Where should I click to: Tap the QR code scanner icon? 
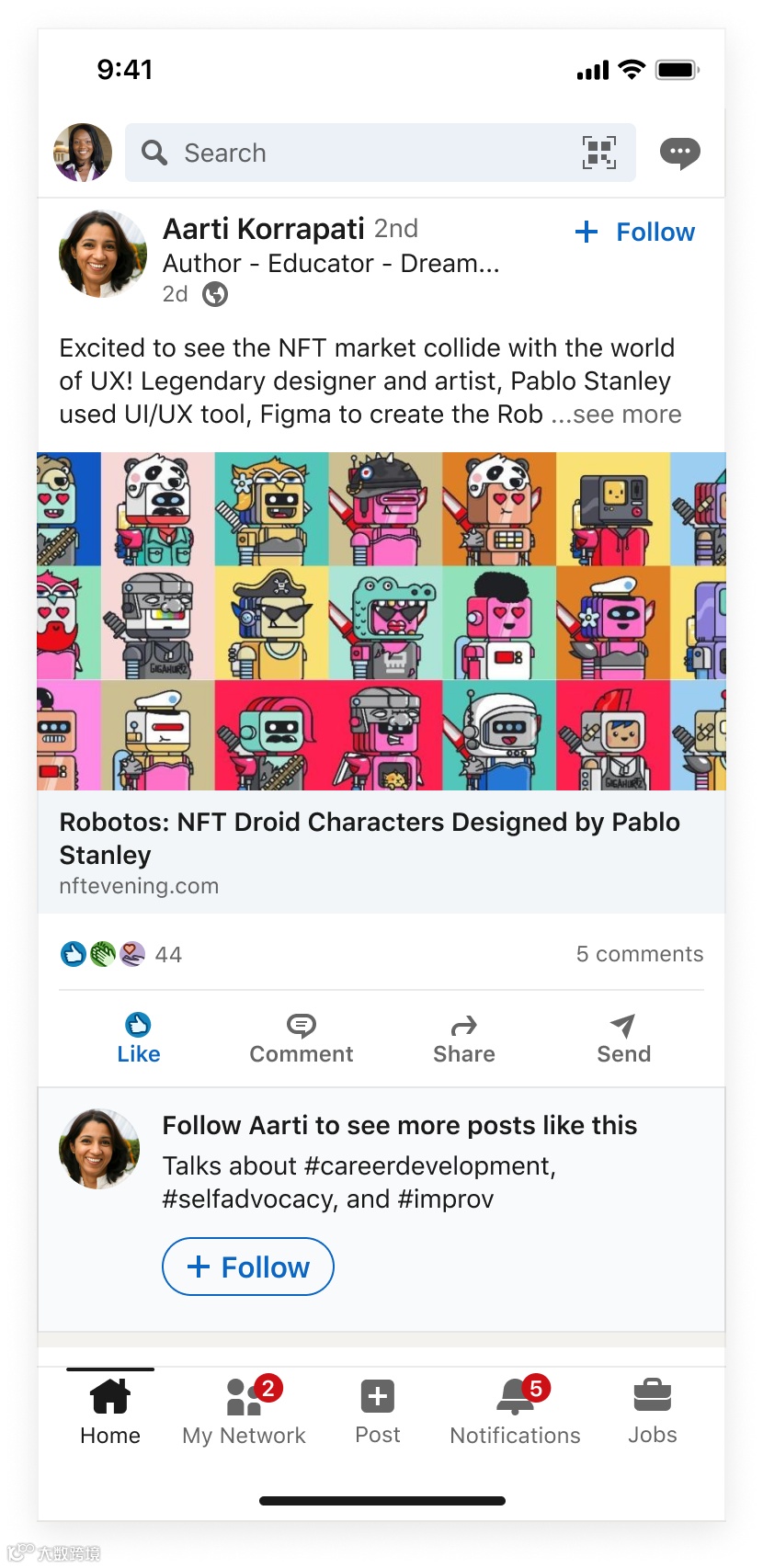[x=598, y=153]
